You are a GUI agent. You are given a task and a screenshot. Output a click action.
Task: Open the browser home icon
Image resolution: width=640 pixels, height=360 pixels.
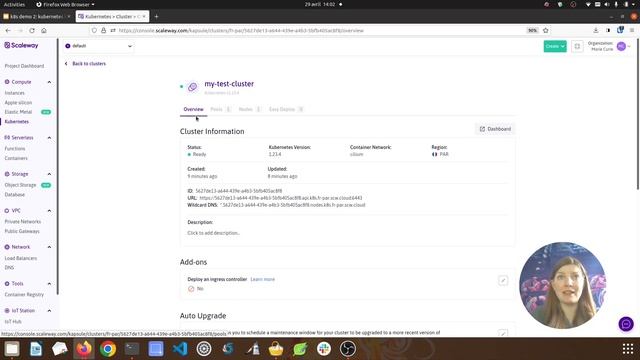[x=44, y=31]
